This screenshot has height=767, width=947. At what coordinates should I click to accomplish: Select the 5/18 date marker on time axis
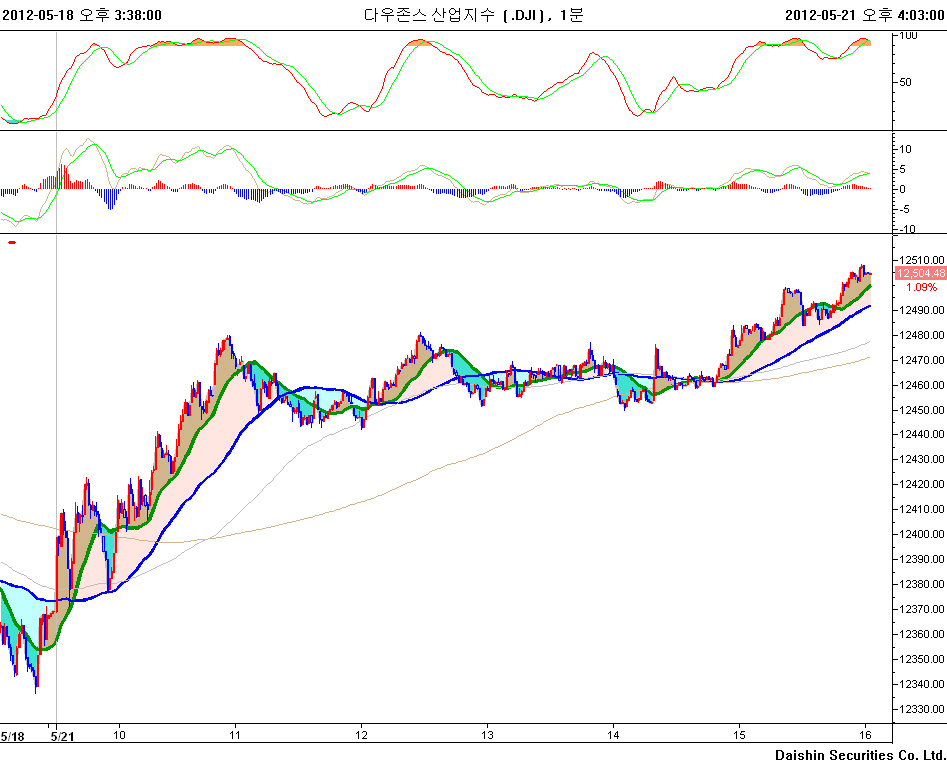12,736
